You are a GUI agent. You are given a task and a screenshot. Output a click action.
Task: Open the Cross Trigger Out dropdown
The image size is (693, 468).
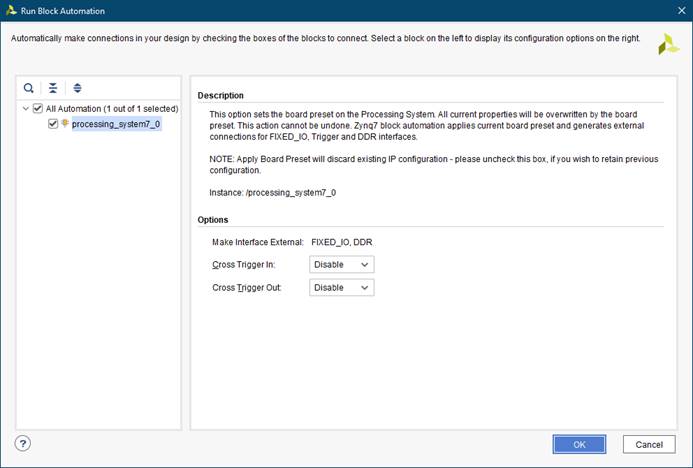[x=341, y=288]
